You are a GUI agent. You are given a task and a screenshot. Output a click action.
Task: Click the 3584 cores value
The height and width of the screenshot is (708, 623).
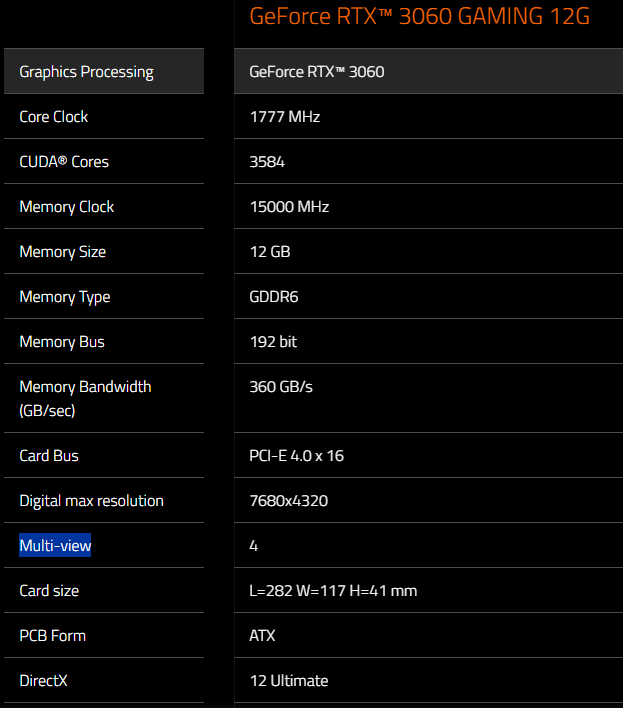(267, 162)
